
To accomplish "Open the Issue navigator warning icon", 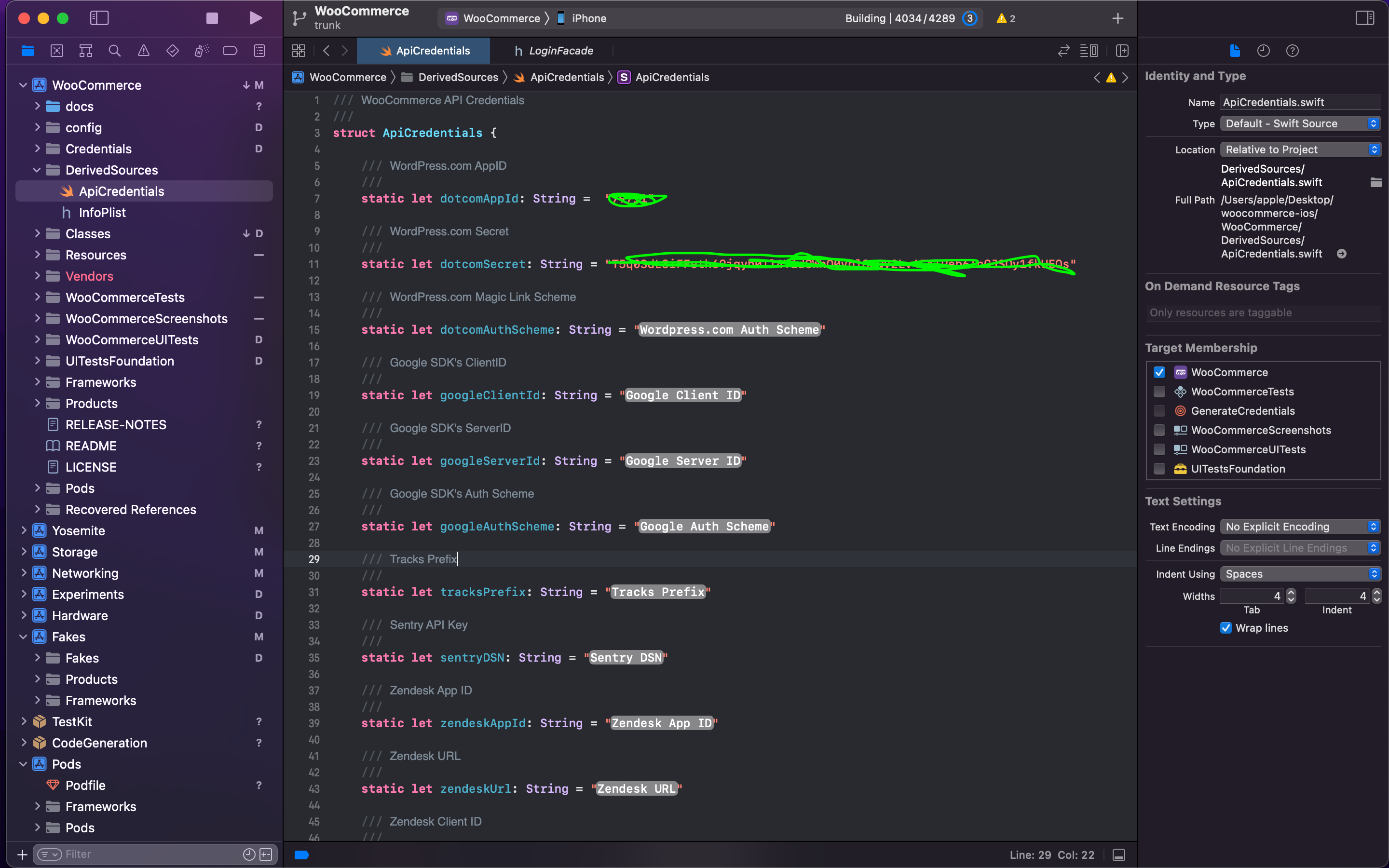I will tap(143, 51).
